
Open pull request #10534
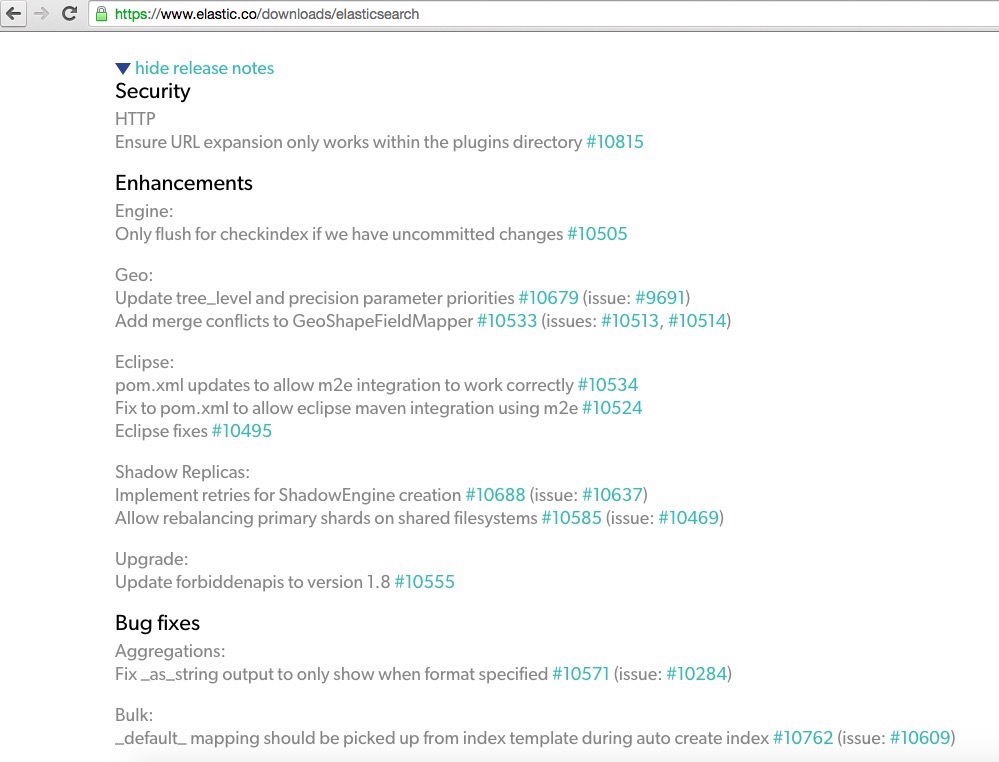(x=608, y=385)
